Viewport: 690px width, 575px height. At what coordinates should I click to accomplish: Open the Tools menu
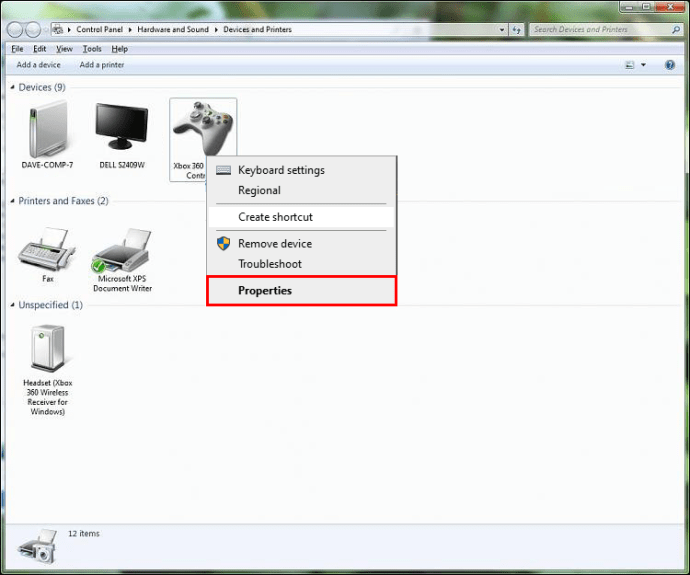(92, 49)
